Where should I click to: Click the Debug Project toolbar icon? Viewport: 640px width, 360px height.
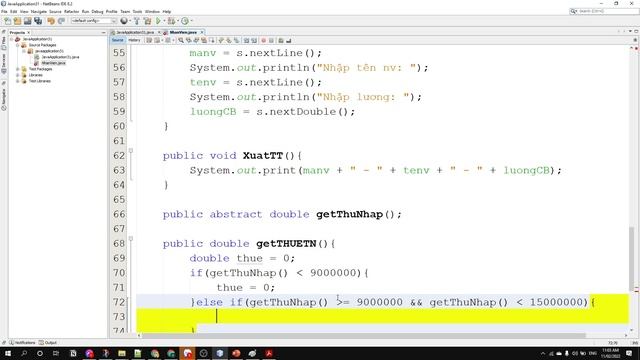pyautogui.click(x=171, y=21)
